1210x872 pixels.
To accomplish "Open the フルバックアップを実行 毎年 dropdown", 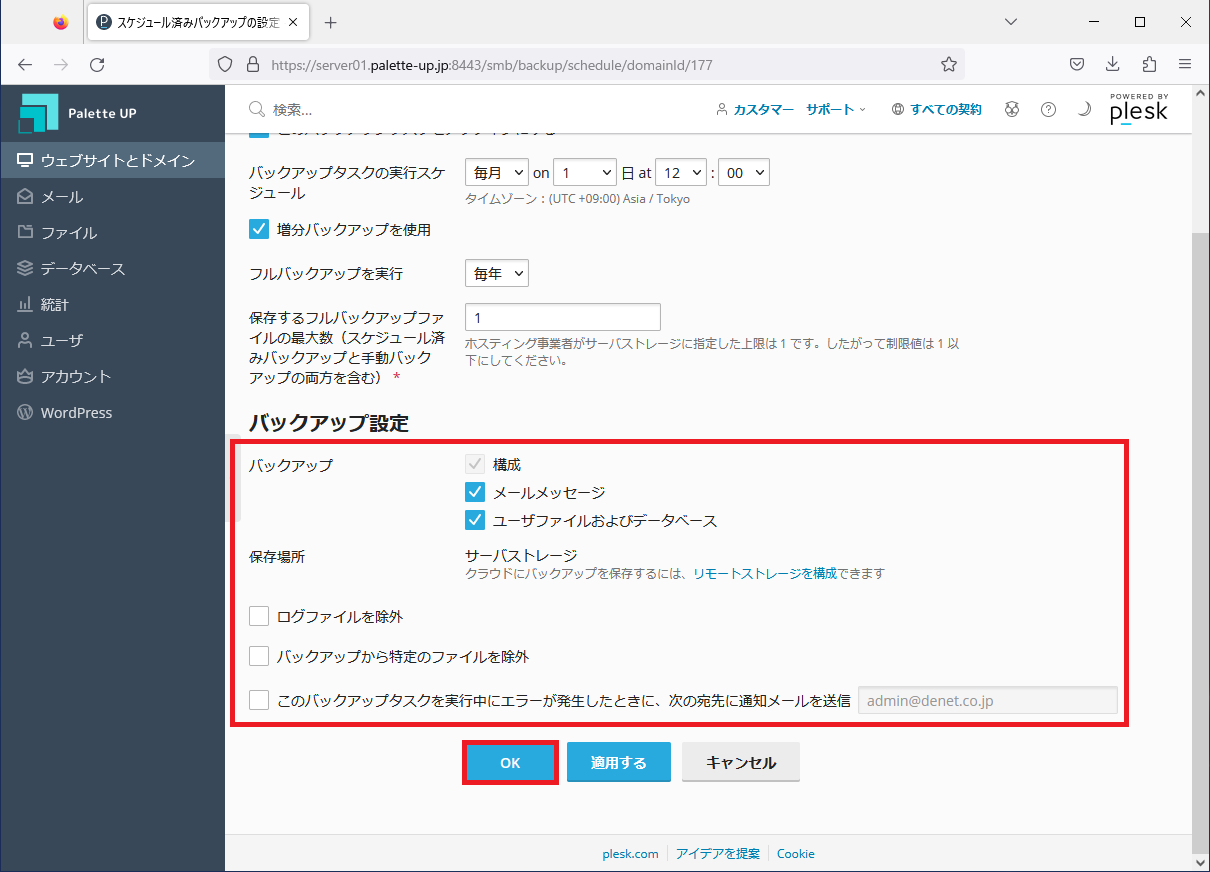I will pyautogui.click(x=497, y=273).
